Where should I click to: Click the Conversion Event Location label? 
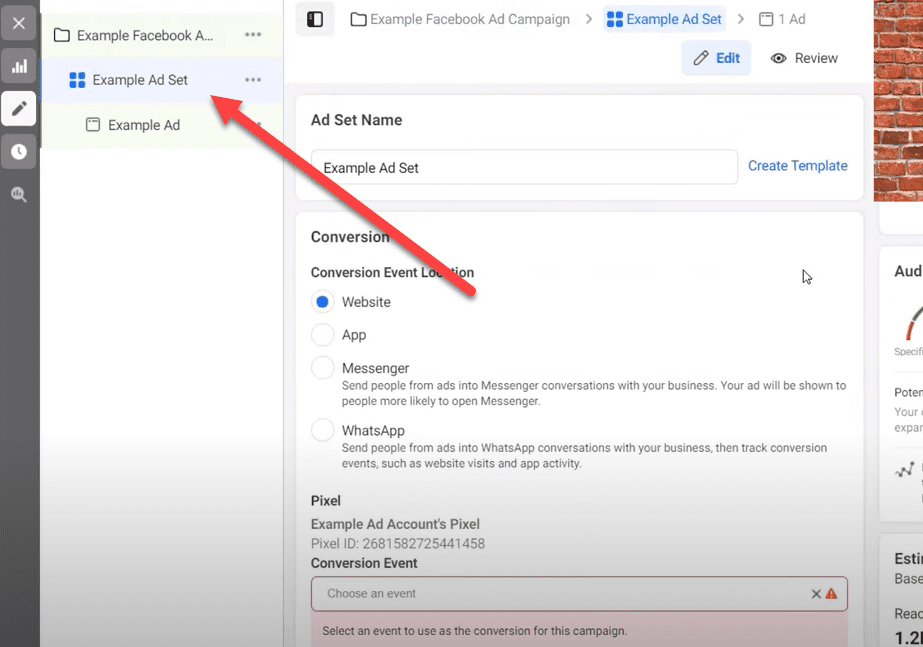392,273
